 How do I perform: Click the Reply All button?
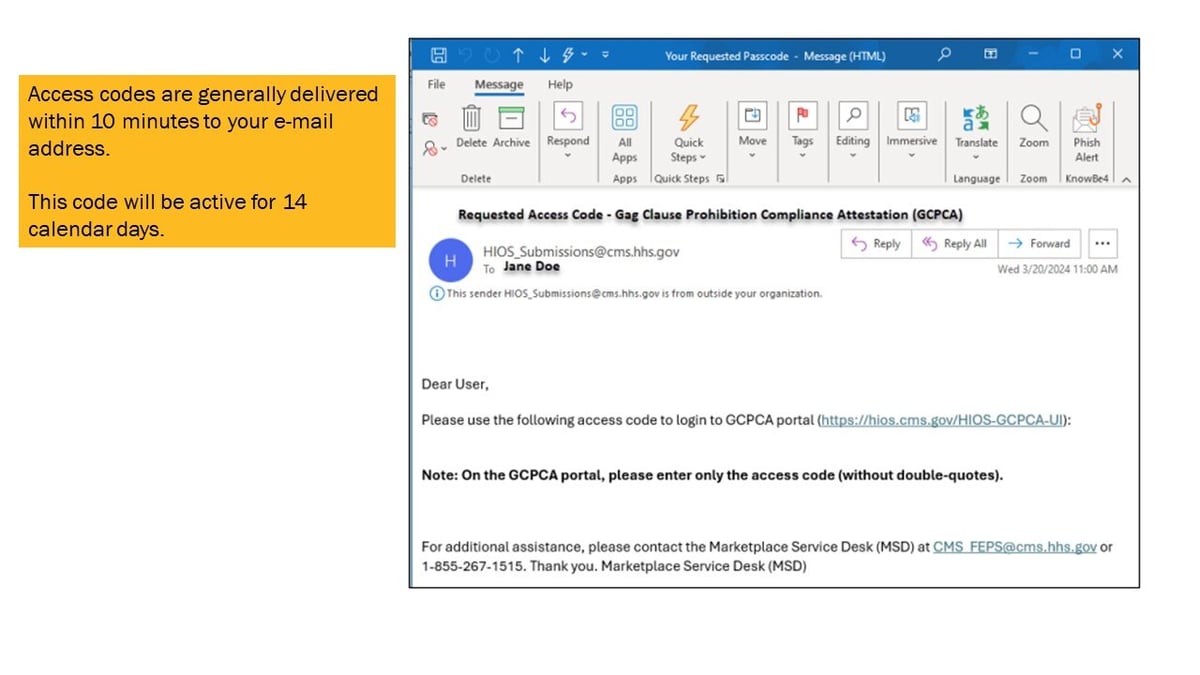coord(954,243)
